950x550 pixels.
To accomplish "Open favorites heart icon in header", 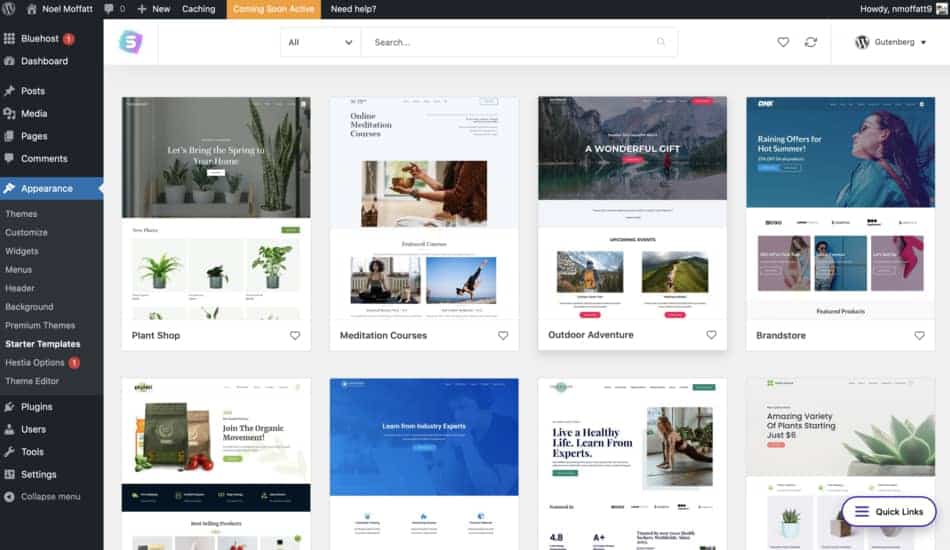I will click(x=783, y=42).
